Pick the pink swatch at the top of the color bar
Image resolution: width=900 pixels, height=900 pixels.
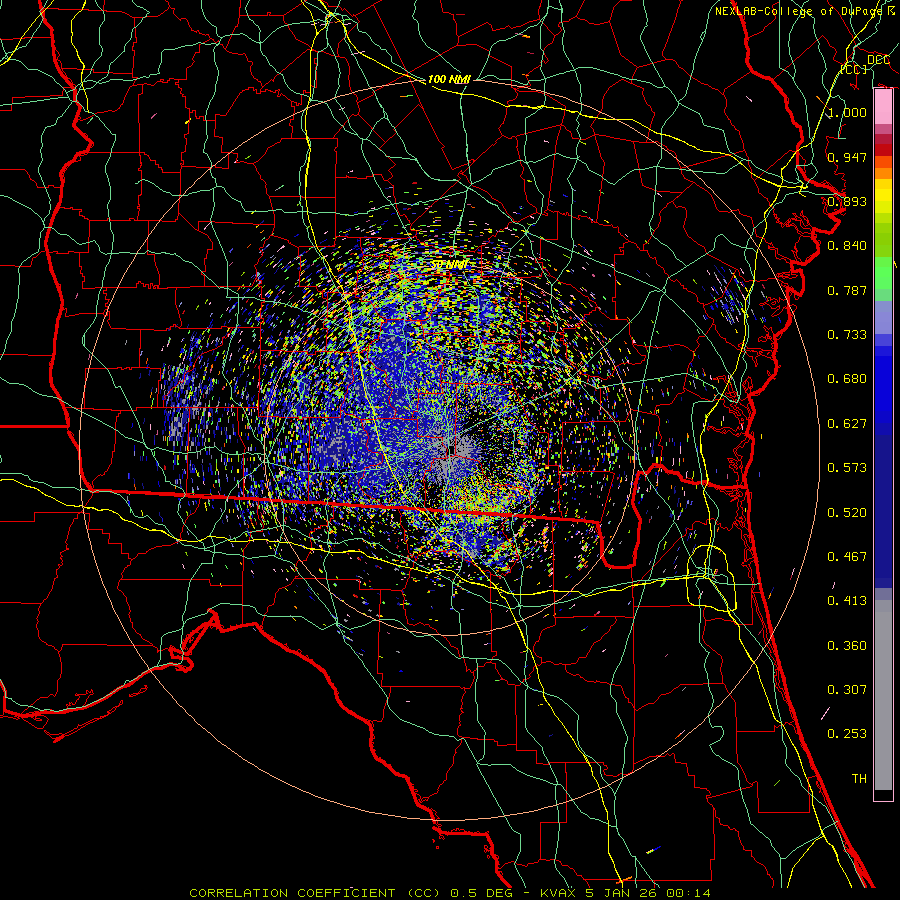click(x=883, y=107)
